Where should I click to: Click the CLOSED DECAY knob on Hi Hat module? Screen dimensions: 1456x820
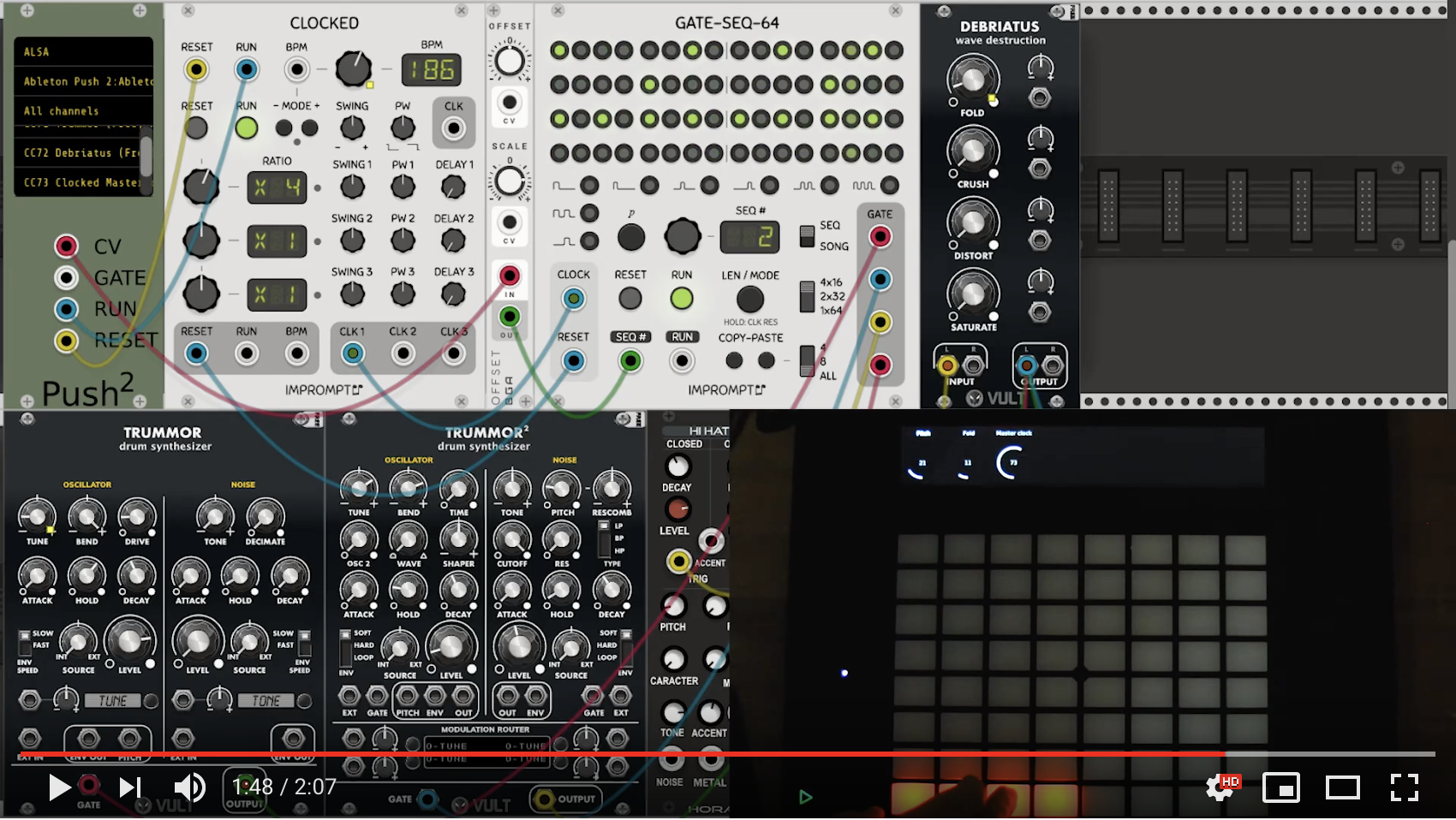click(x=677, y=466)
